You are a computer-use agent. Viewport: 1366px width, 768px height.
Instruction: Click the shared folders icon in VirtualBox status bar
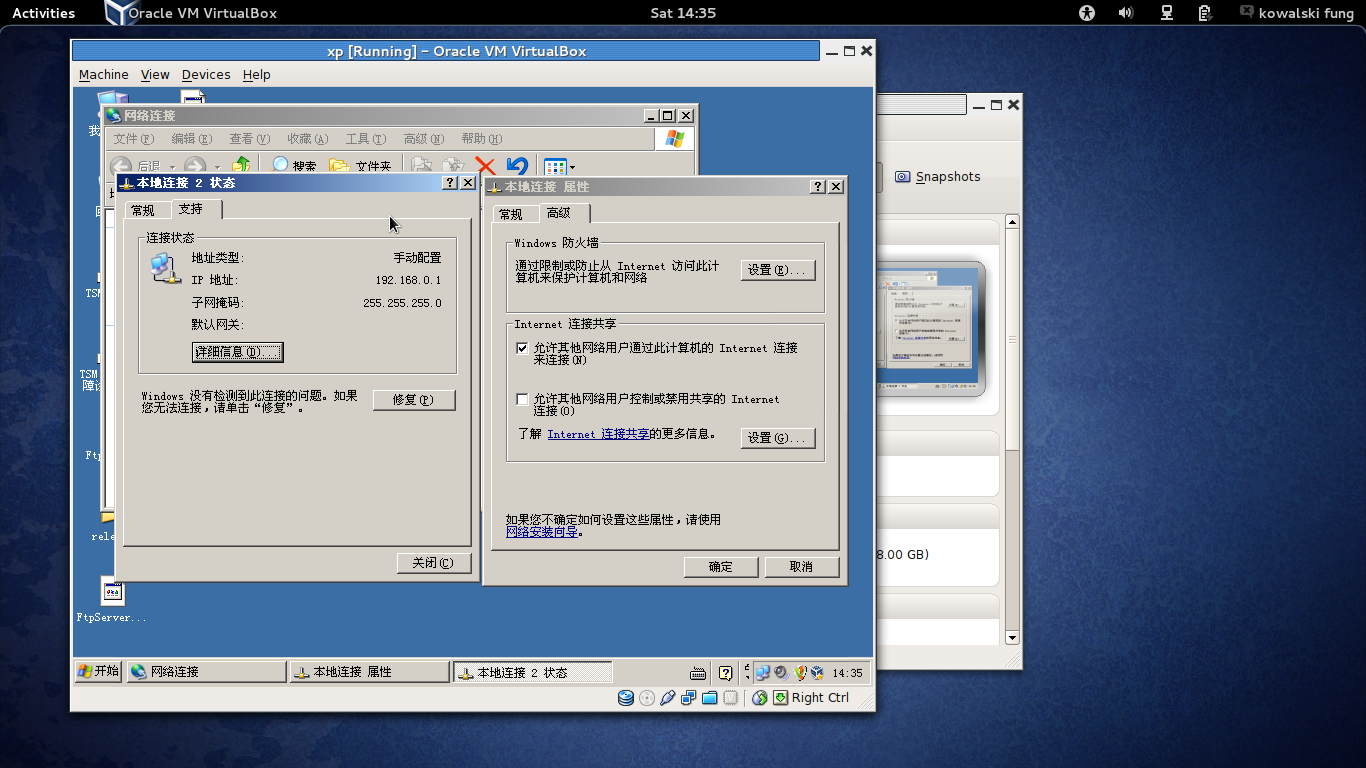point(710,698)
